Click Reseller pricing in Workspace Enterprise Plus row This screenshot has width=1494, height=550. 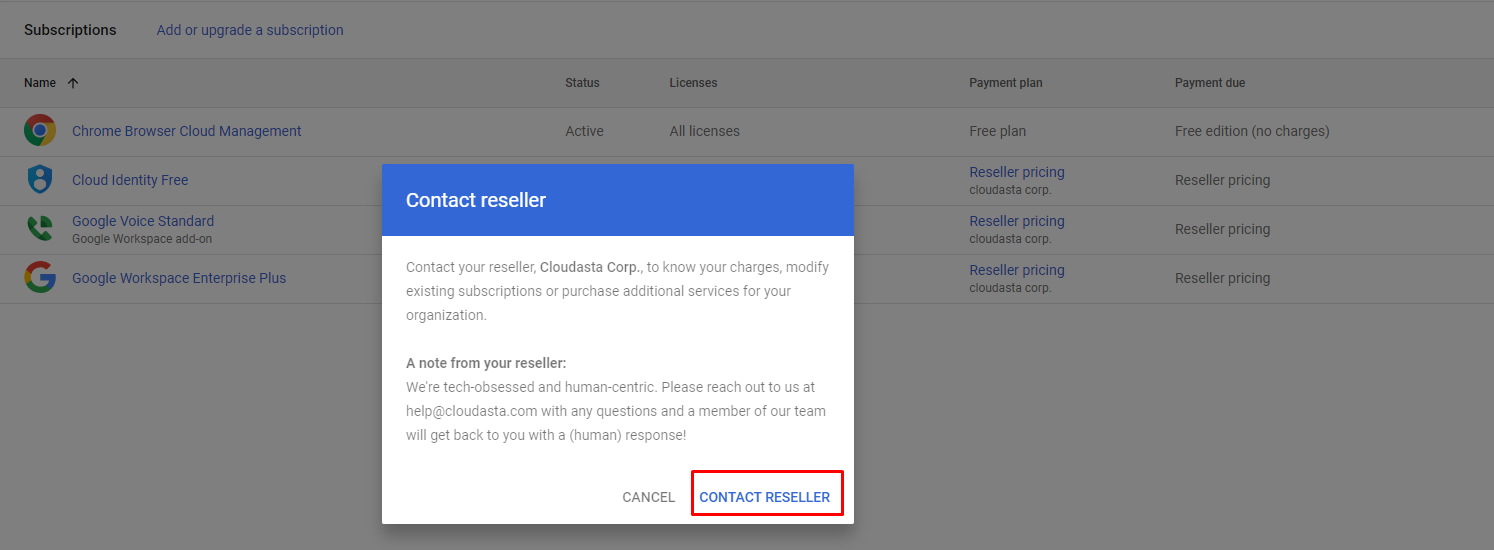pyautogui.click(x=1017, y=270)
